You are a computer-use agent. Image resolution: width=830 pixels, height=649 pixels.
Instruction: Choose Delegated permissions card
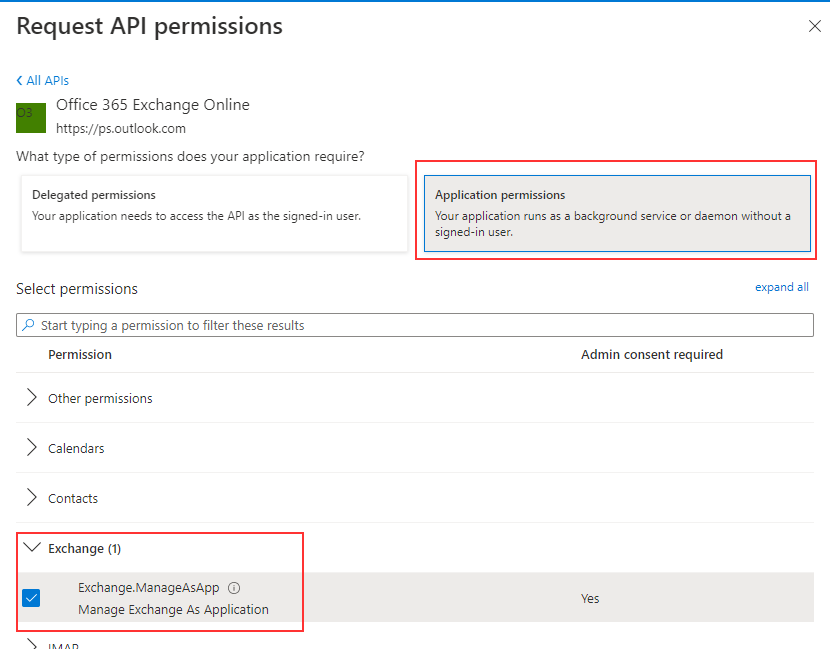[214, 213]
